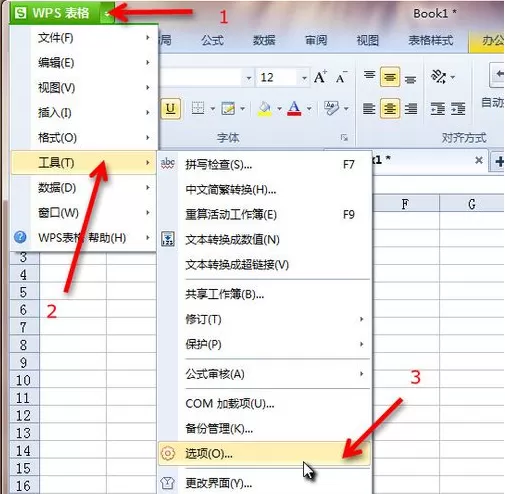Open WPS表格 帮助(H) menu entry
Image resolution: width=505 pixels, height=494 pixels.
[84, 238]
